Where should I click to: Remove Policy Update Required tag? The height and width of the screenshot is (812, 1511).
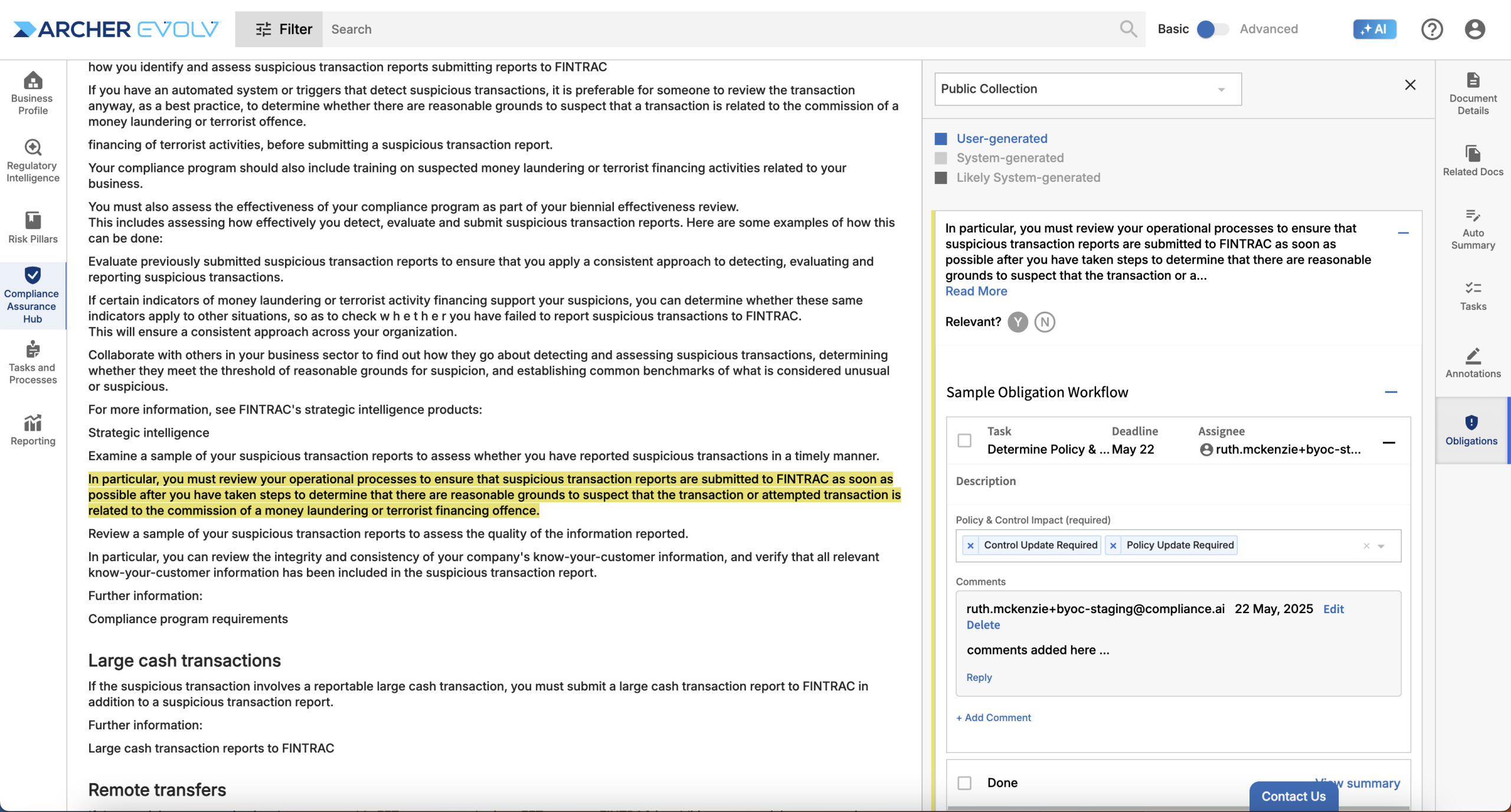[1113, 545]
